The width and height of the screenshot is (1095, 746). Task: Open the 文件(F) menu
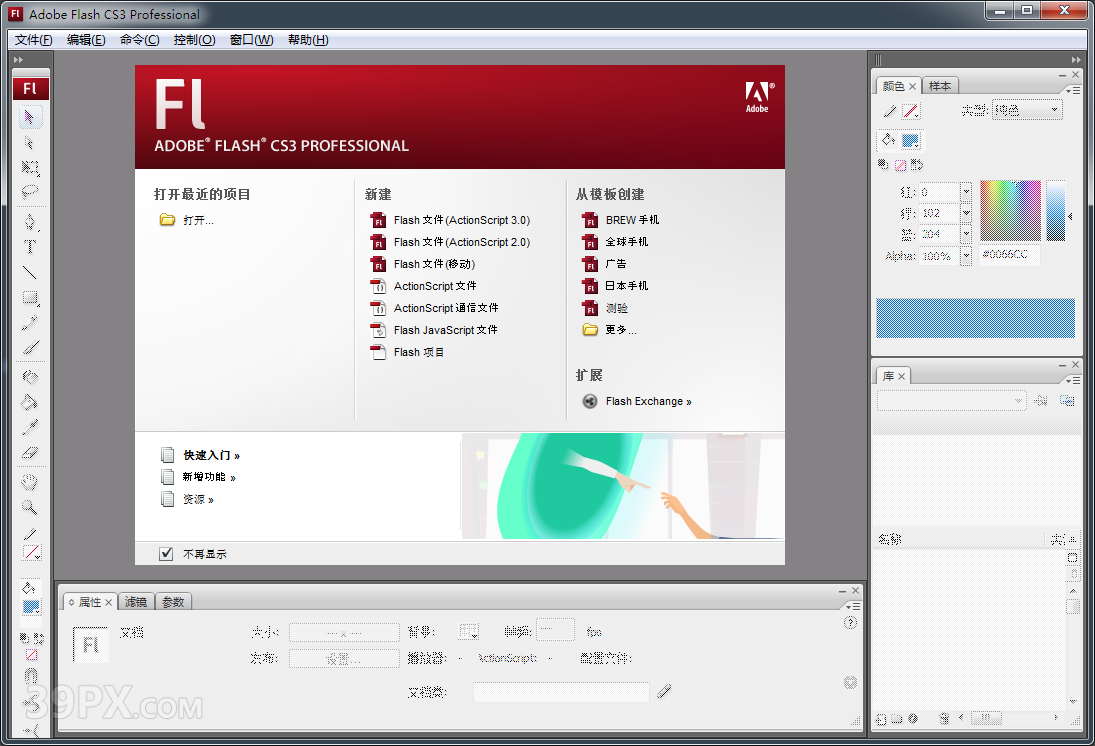(x=34, y=40)
